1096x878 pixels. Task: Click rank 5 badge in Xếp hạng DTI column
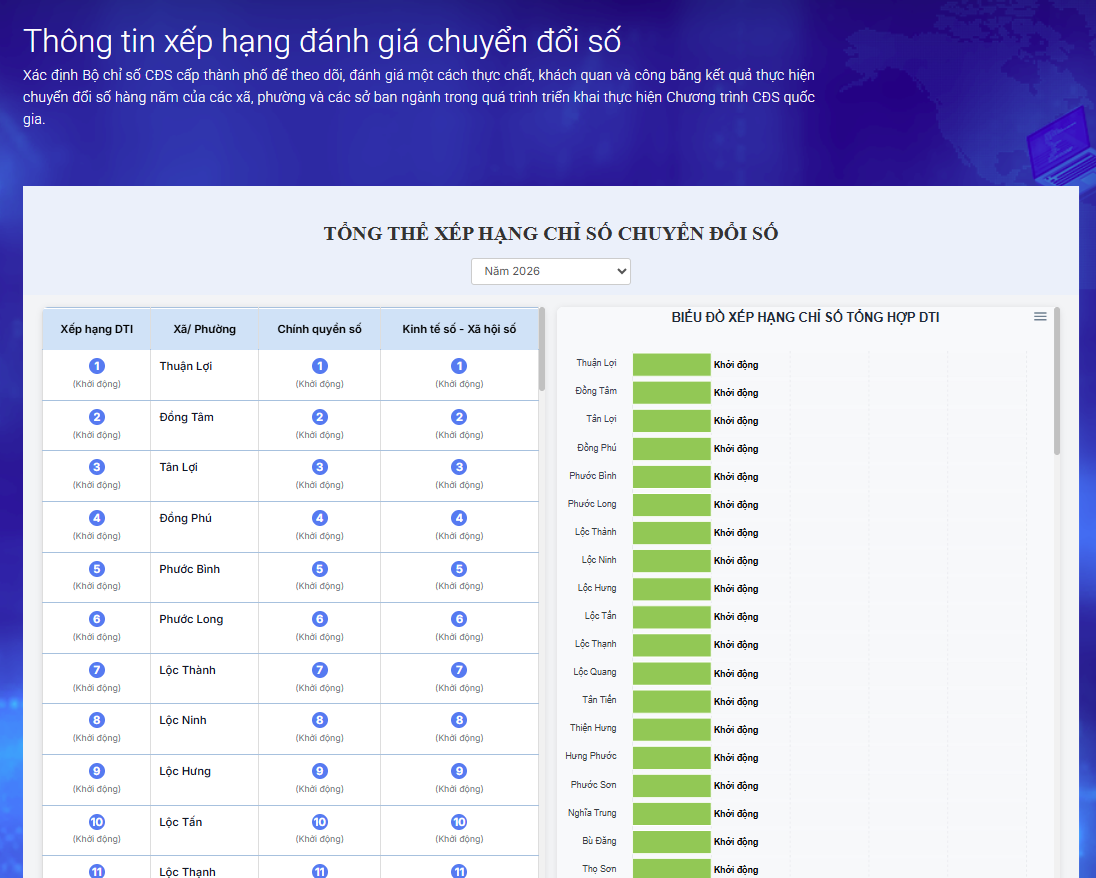96,569
